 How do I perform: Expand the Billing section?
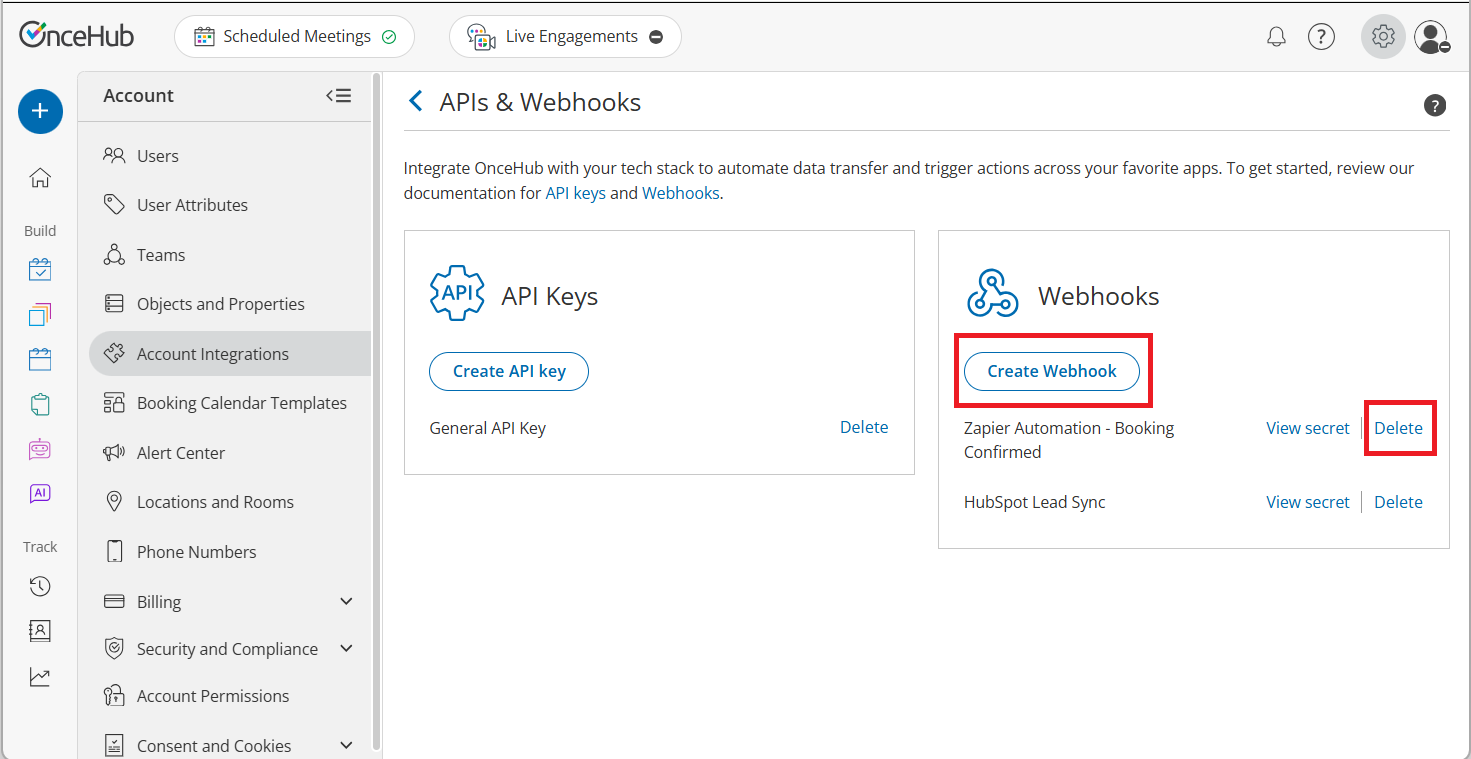pyautogui.click(x=346, y=601)
